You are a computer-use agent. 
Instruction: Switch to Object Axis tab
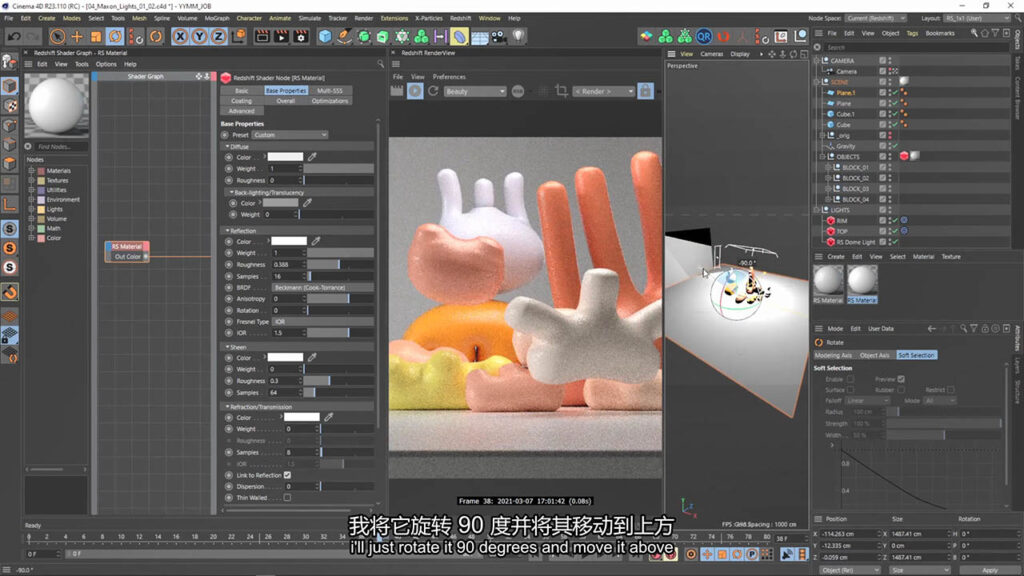coord(874,355)
